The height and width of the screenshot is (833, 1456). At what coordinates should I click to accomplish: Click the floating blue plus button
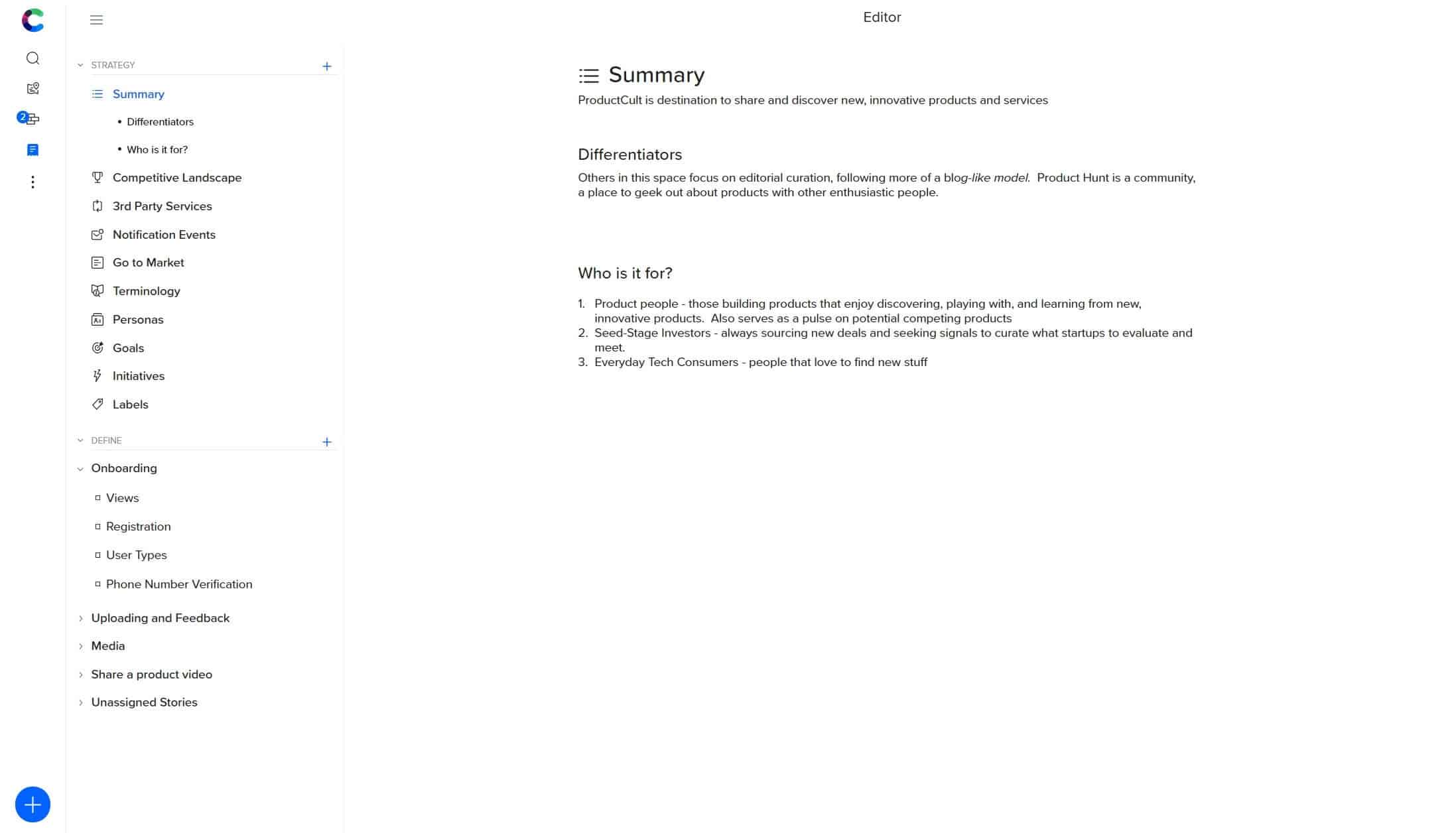coord(33,805)
